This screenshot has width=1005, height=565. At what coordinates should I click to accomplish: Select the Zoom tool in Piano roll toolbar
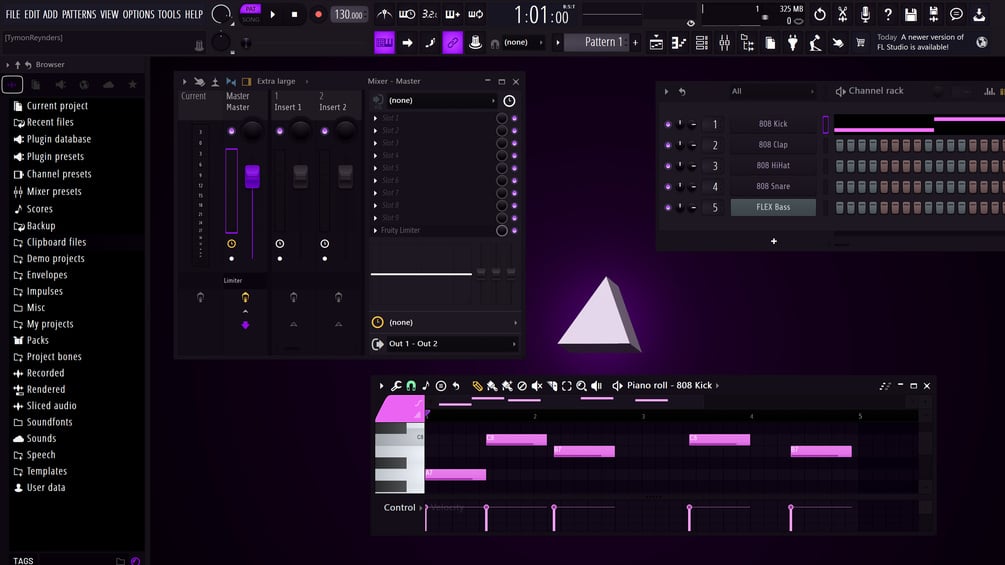581,386
